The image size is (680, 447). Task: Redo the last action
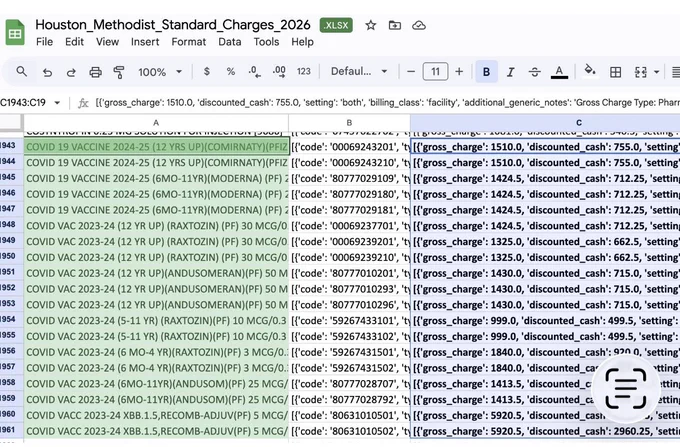click(71, 72)
